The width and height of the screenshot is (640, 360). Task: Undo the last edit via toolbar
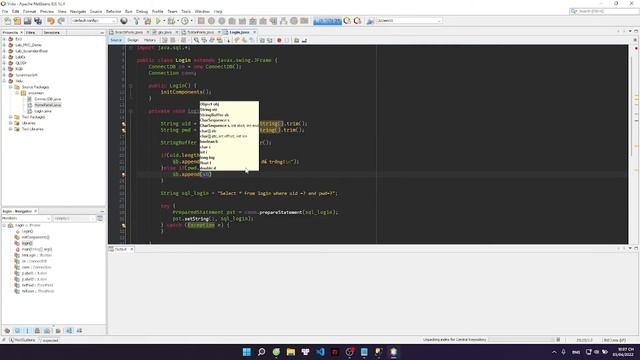pyautogui.click(x=51, y=21)
